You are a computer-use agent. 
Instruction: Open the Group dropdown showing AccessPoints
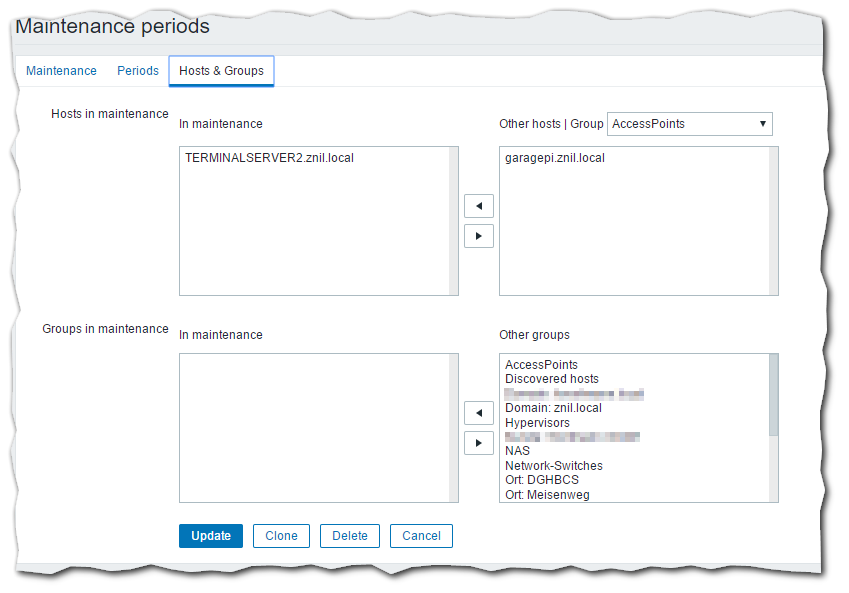(690, 124)
